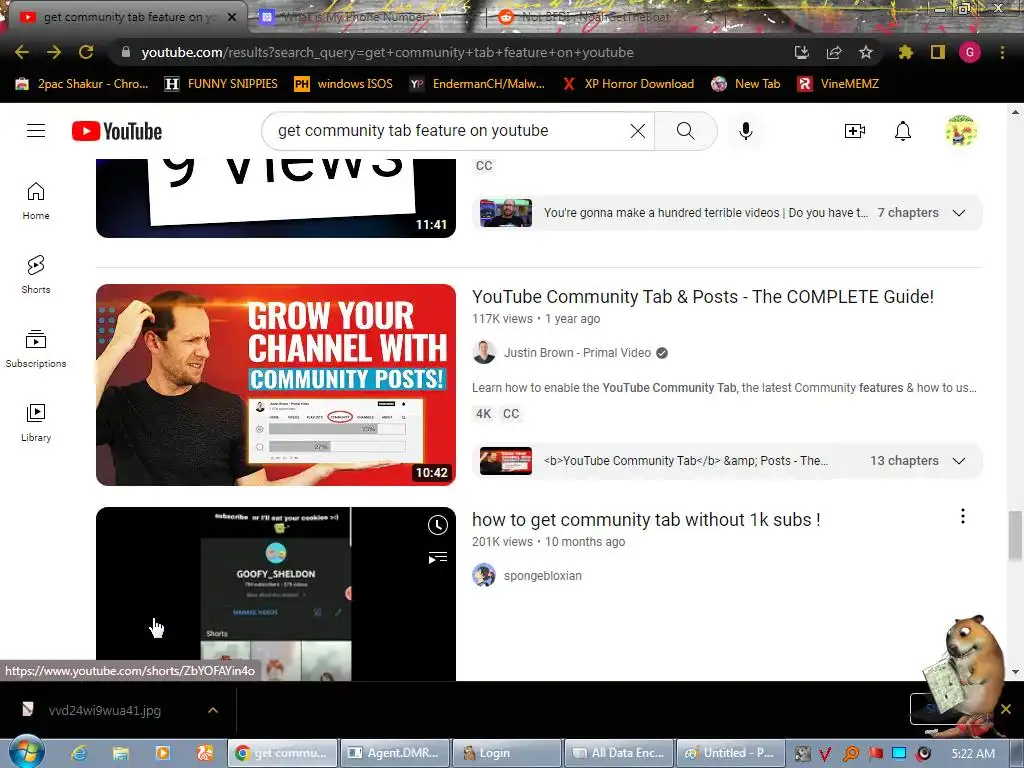Open VineMEMZ bookmark
Screen dimensions: 1024x768
click(839, 84)
